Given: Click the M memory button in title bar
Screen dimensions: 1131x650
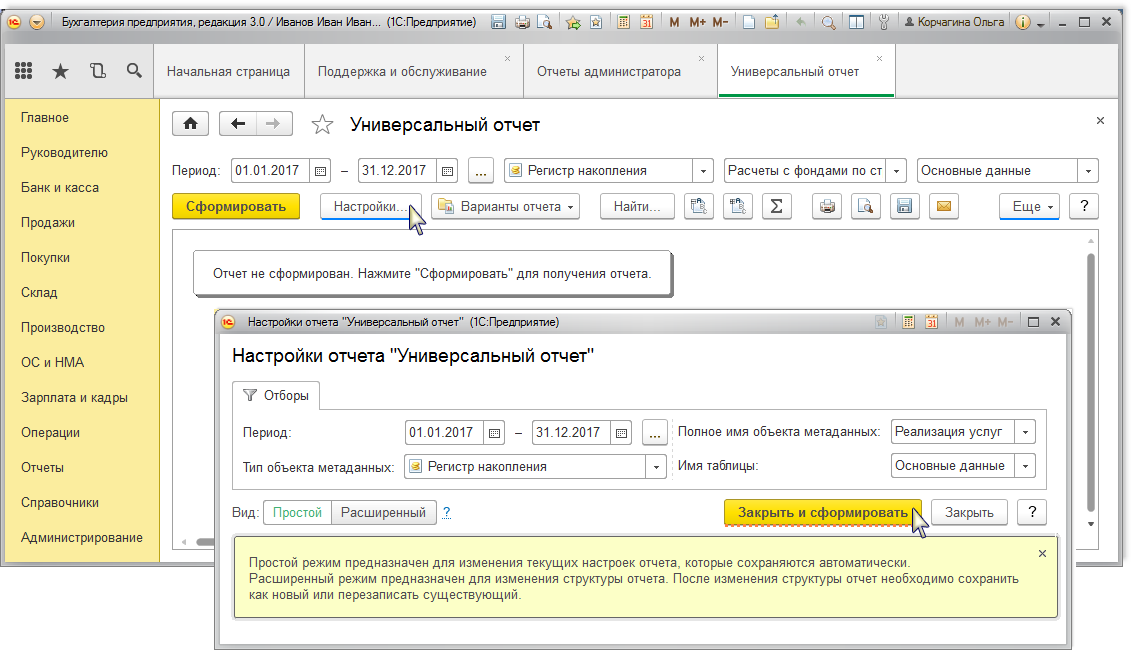Looking at the screenshot, I should click(674, 22).
